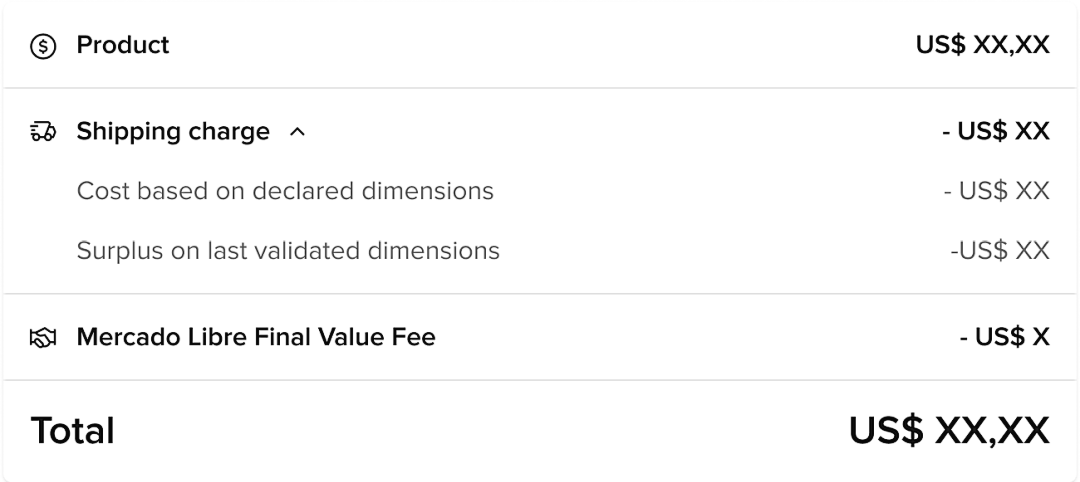Screen dimensions: 1080x482
Task: Click the surplus amount -US$ XX
Action: [999, 250]
